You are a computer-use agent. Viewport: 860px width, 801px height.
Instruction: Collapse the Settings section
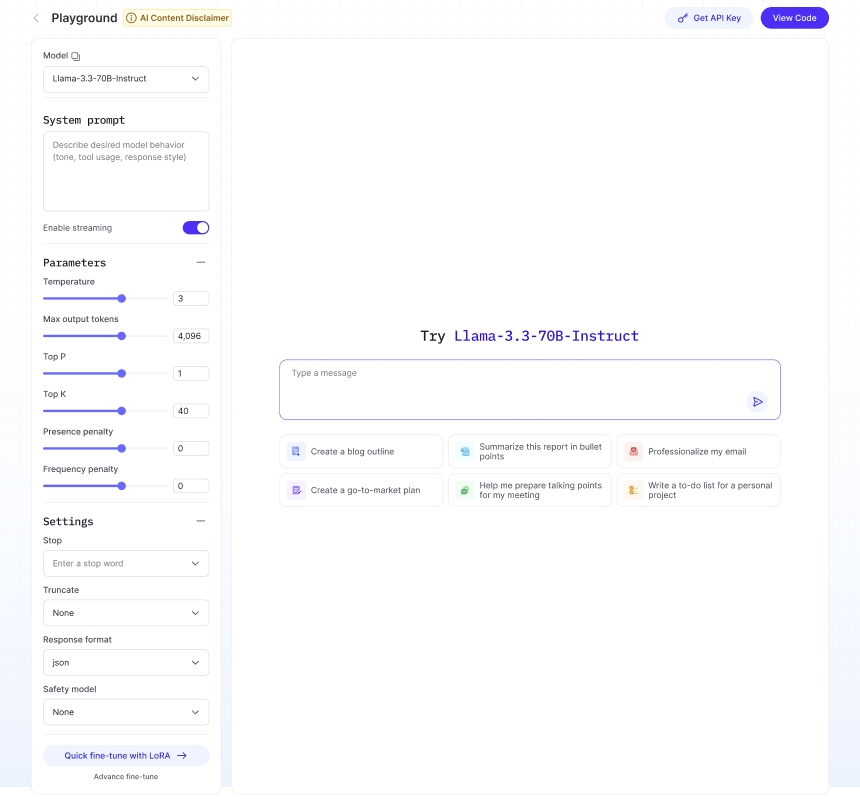tap(201, 522)
